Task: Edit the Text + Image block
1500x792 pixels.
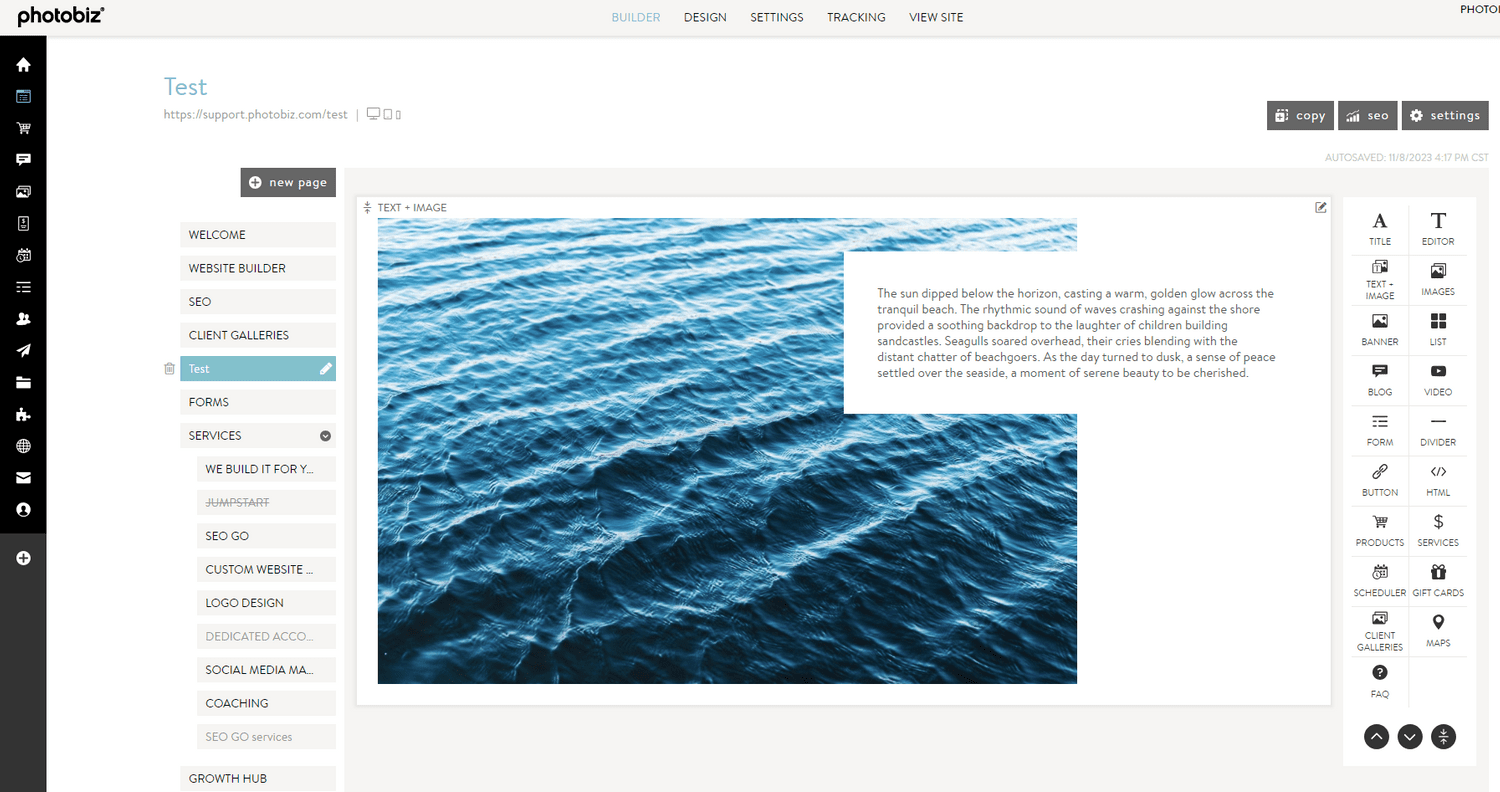Action: 1321,207
